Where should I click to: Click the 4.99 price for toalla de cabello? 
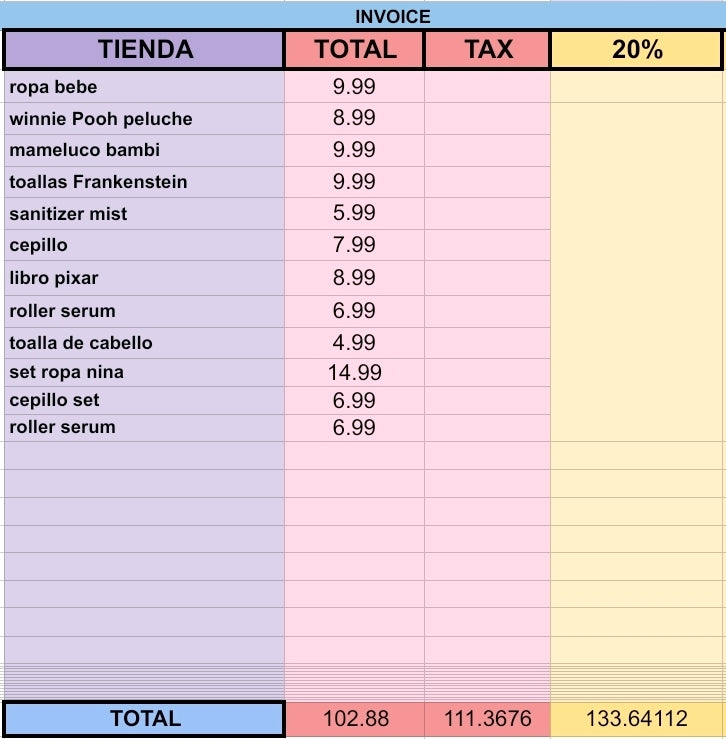355,343
